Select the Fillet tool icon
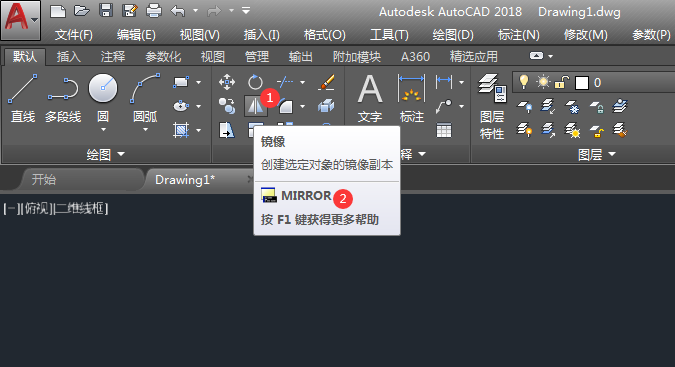 (x=285, y=106)
